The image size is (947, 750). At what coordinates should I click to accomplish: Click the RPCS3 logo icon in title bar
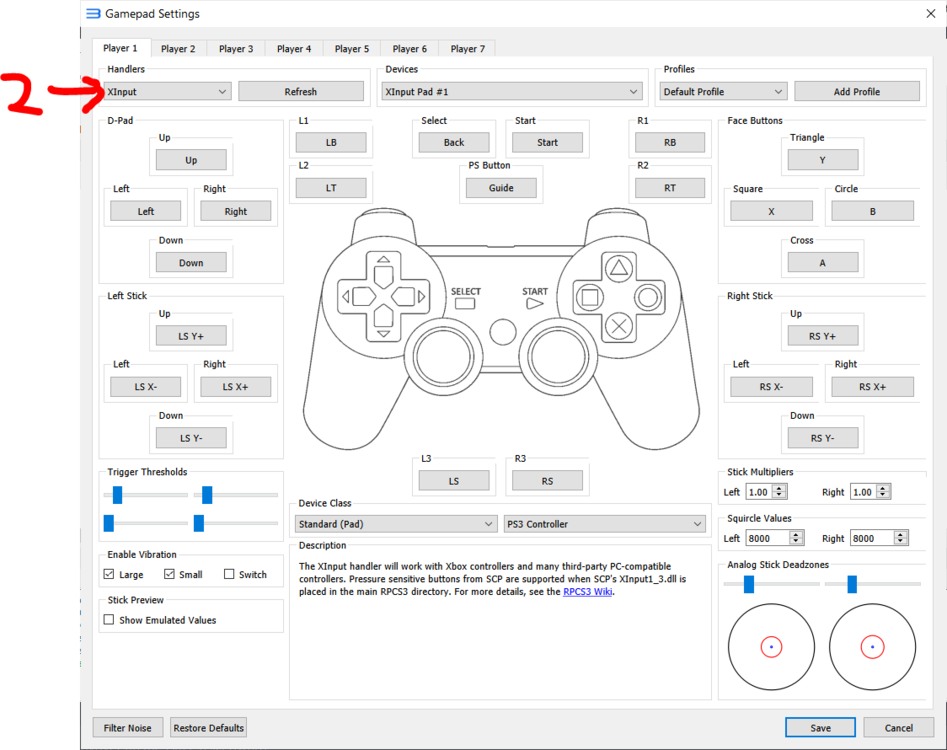[x=93, y=14]
